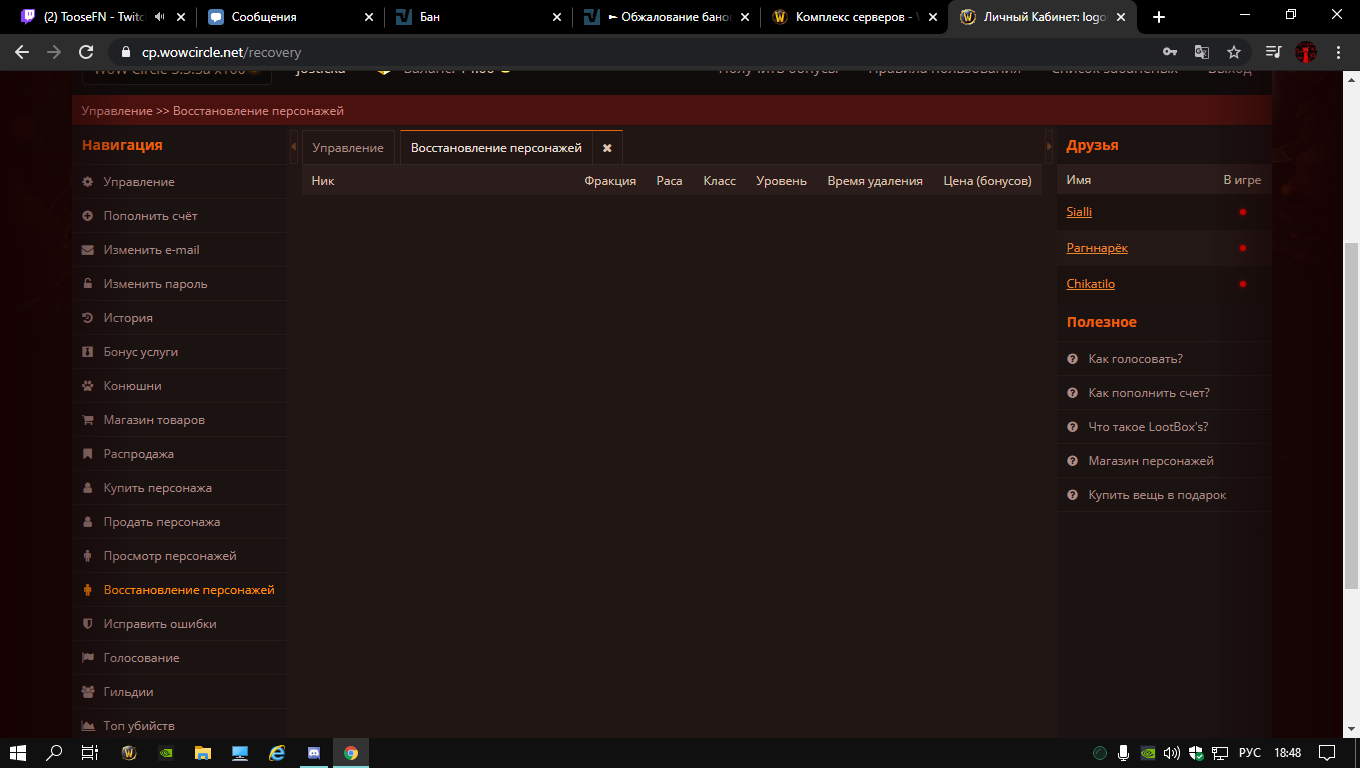
Task: Mute the Twitch tab audio speaker icon
Action: [159, 17]
